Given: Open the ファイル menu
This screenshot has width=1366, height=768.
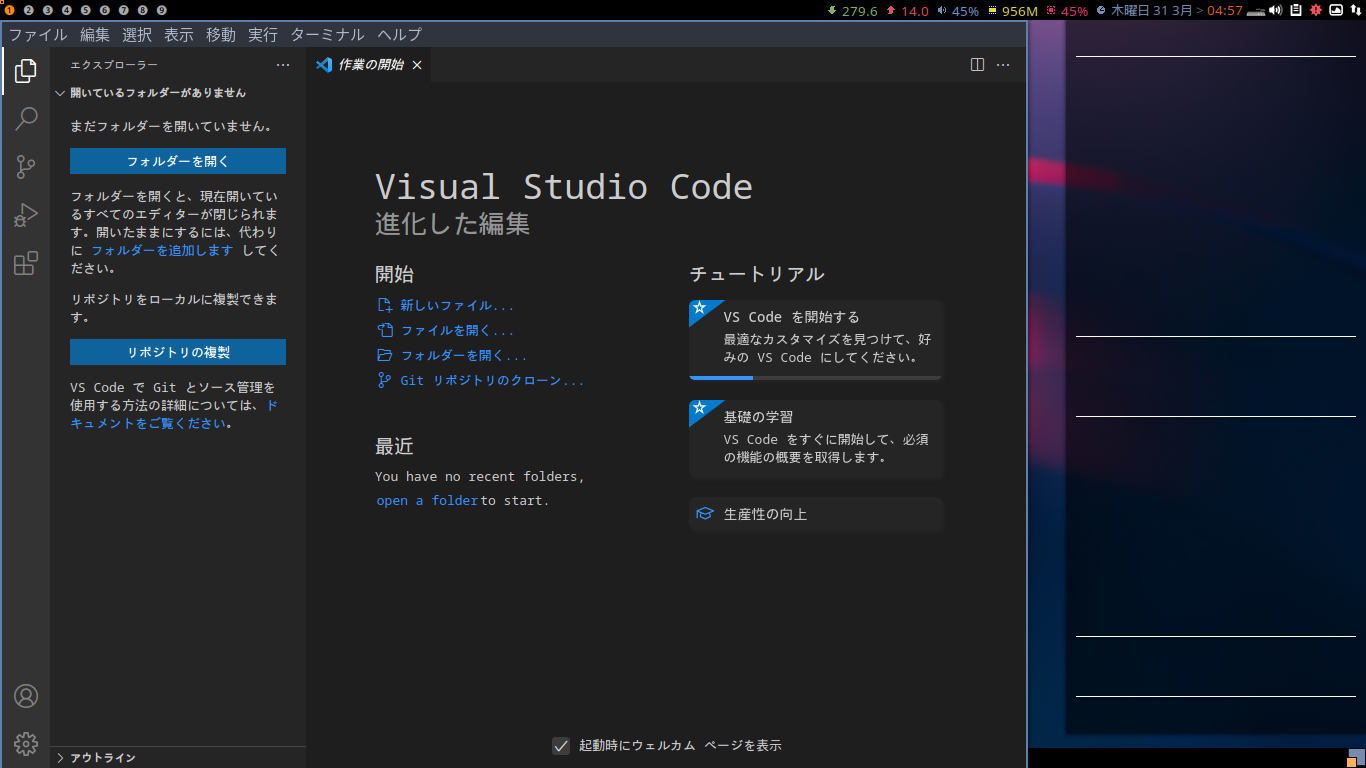Looking at the screenshot, I should (x=38, y=34).
